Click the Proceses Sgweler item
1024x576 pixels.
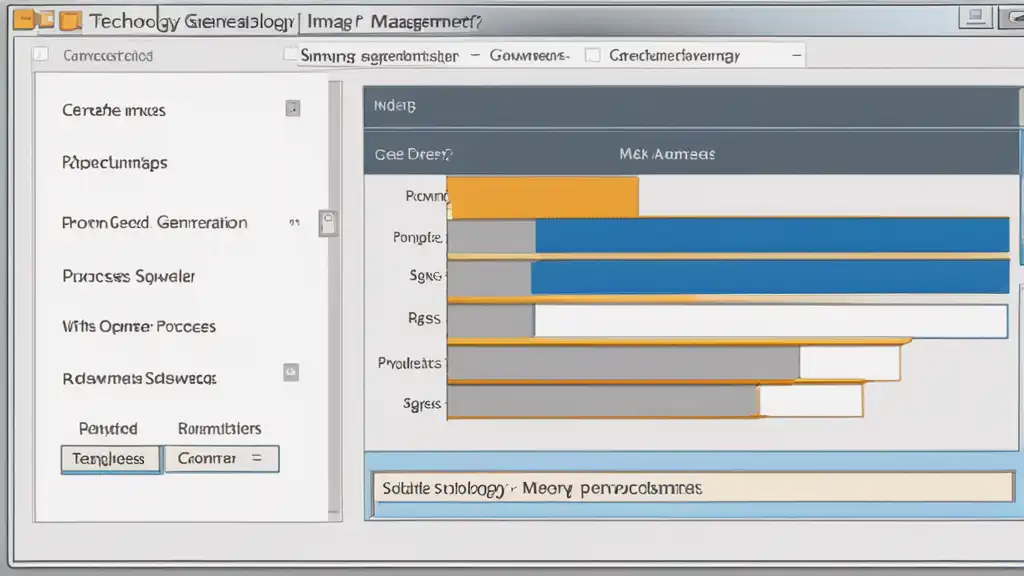click(x=128, y=275)
